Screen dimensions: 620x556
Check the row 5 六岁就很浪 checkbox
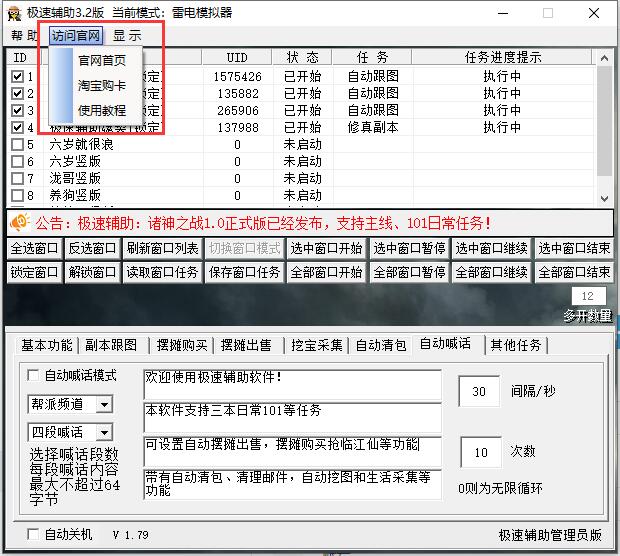[17, 144]
